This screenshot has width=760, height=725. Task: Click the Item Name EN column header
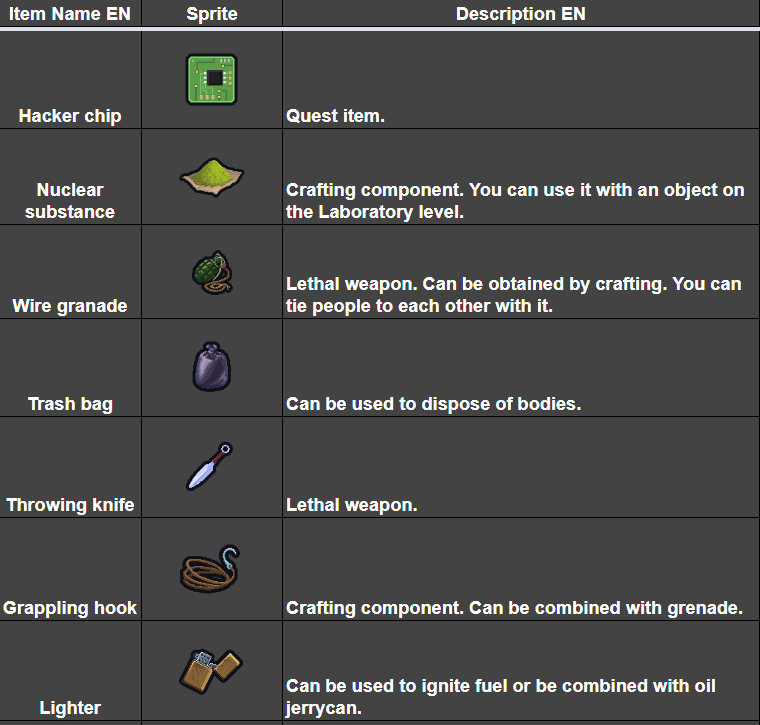[x=70, y=14]
